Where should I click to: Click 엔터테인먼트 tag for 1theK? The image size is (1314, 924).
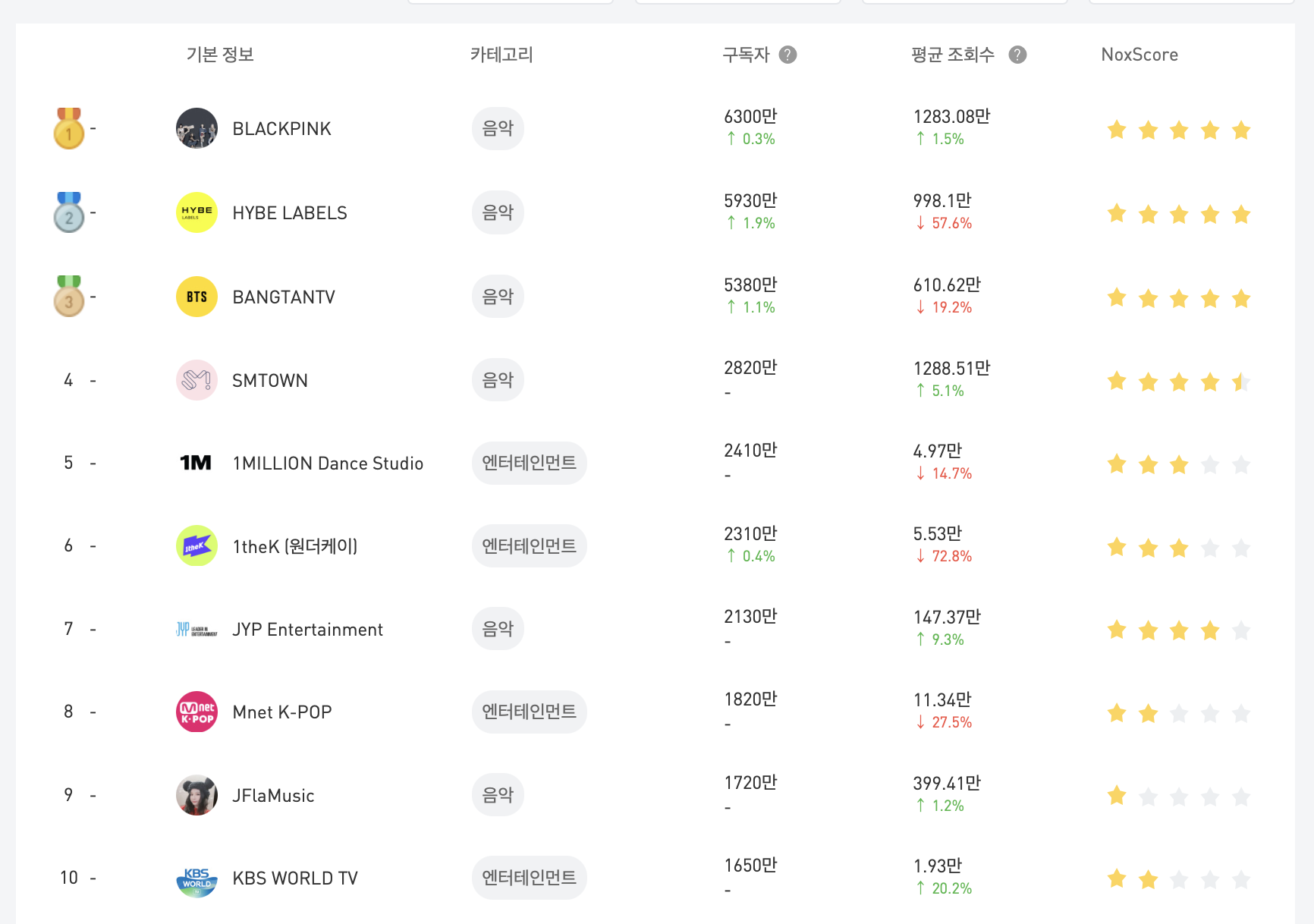(x=530, y=545)
